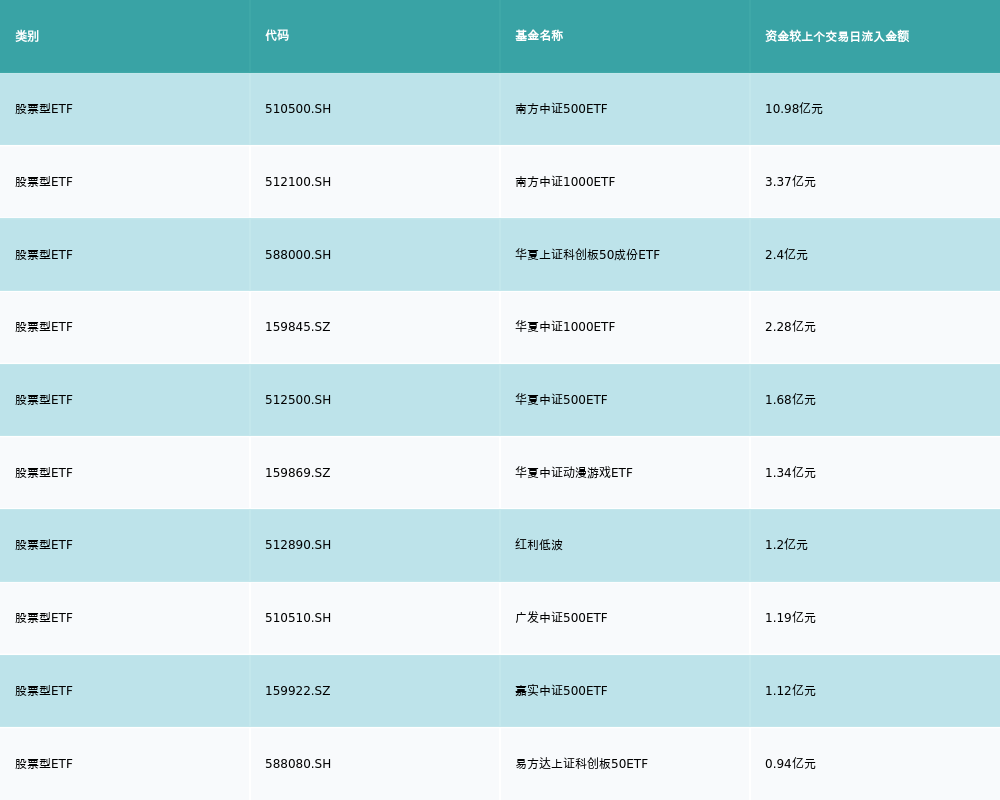Click code 512100.SH
Screen dimensions: 1000x800
click(x=298, y=182)
